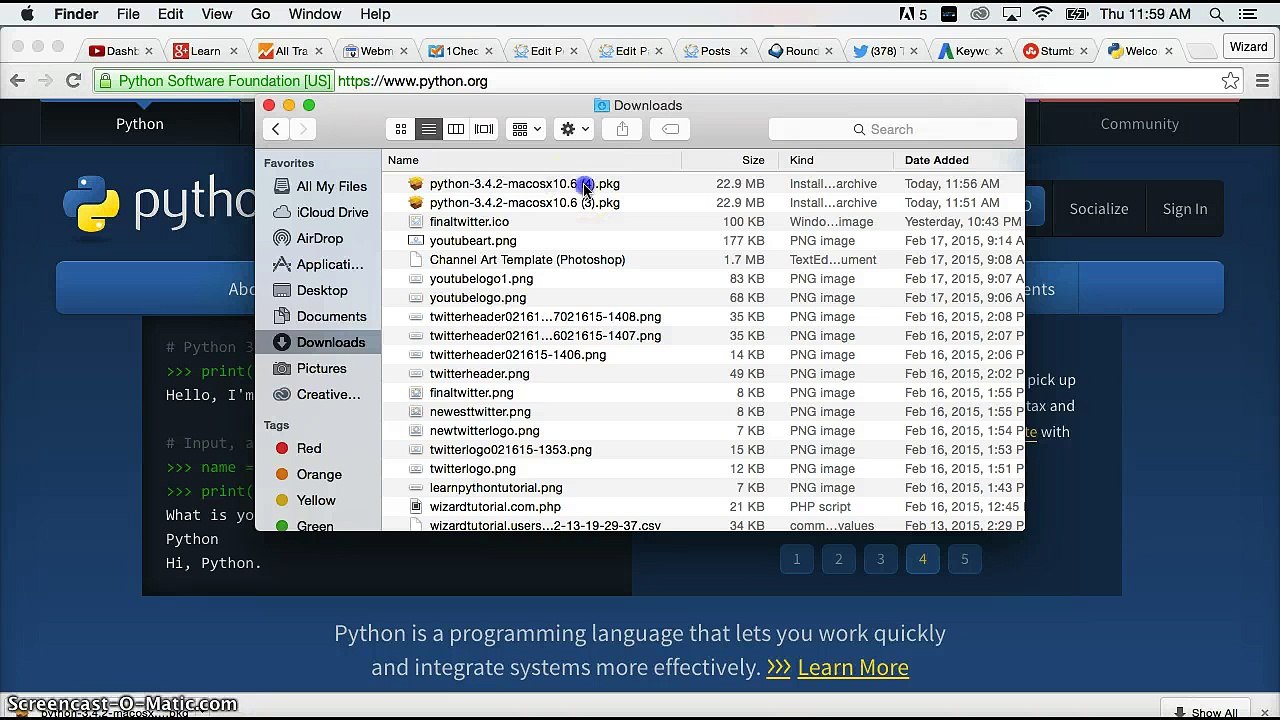Image resolution: width=1280 pixels, height=720 pixels.
Task: Click the Share button in Finder toolbar
Action: (x=622, y=129)
